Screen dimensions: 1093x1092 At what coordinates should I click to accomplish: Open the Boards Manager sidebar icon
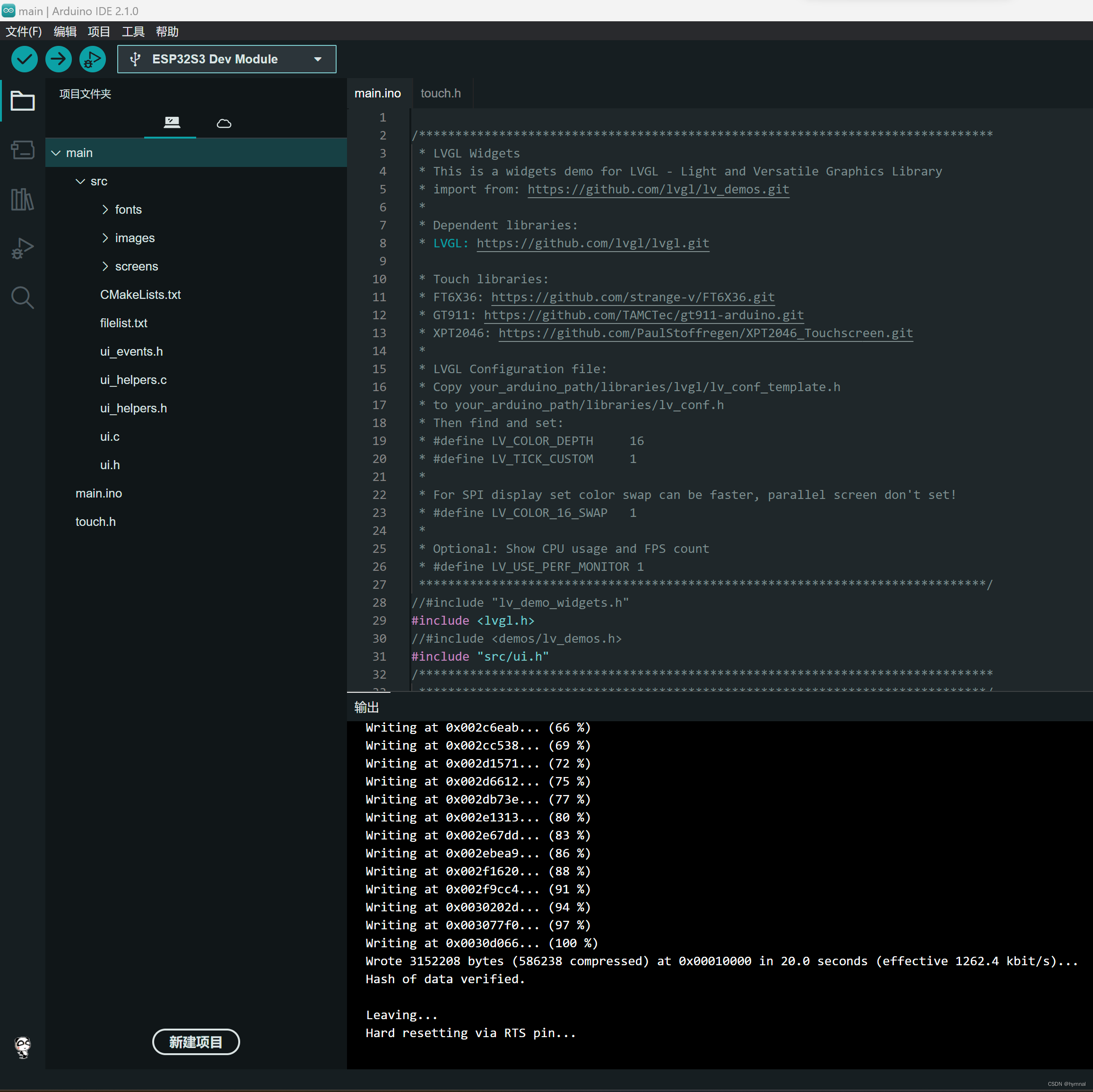coord(22,149)
